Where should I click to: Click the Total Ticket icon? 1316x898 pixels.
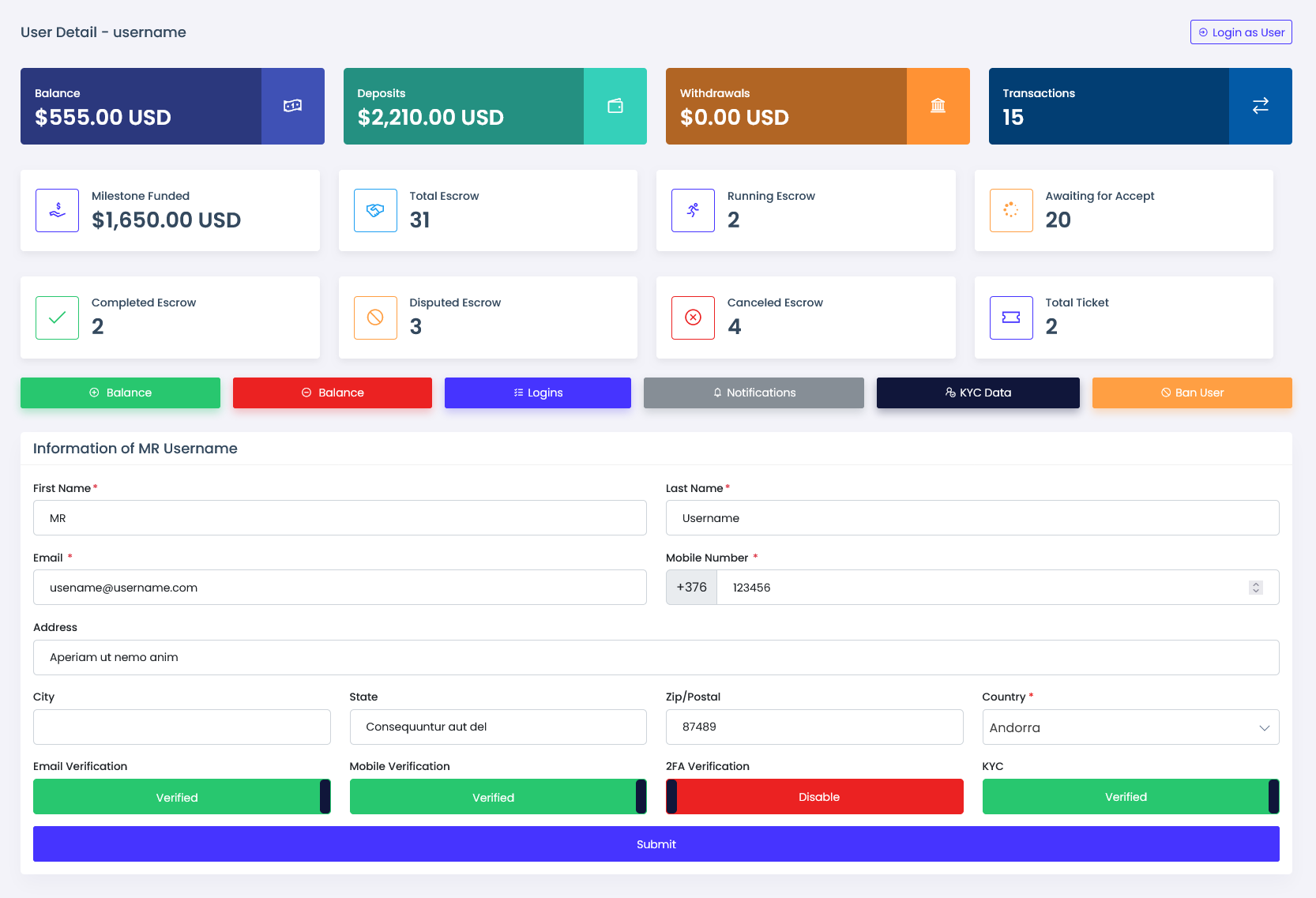click(x=1011, y=317)
